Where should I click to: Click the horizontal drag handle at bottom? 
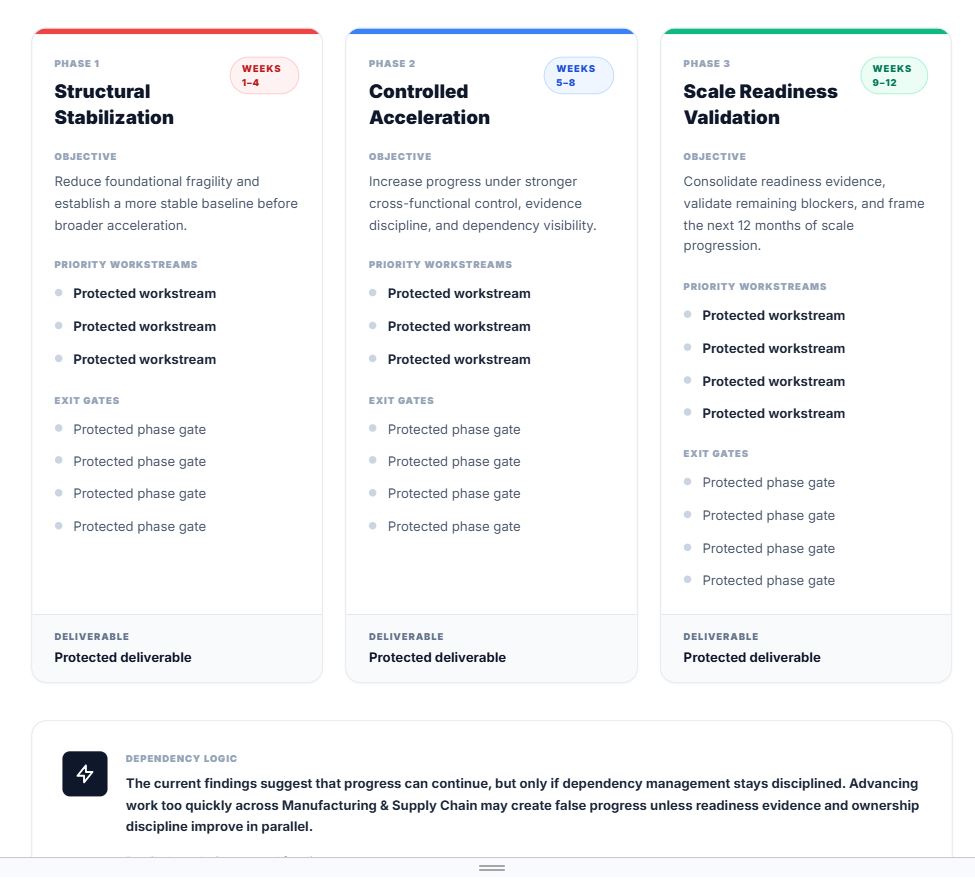click(x=491, y=867)
